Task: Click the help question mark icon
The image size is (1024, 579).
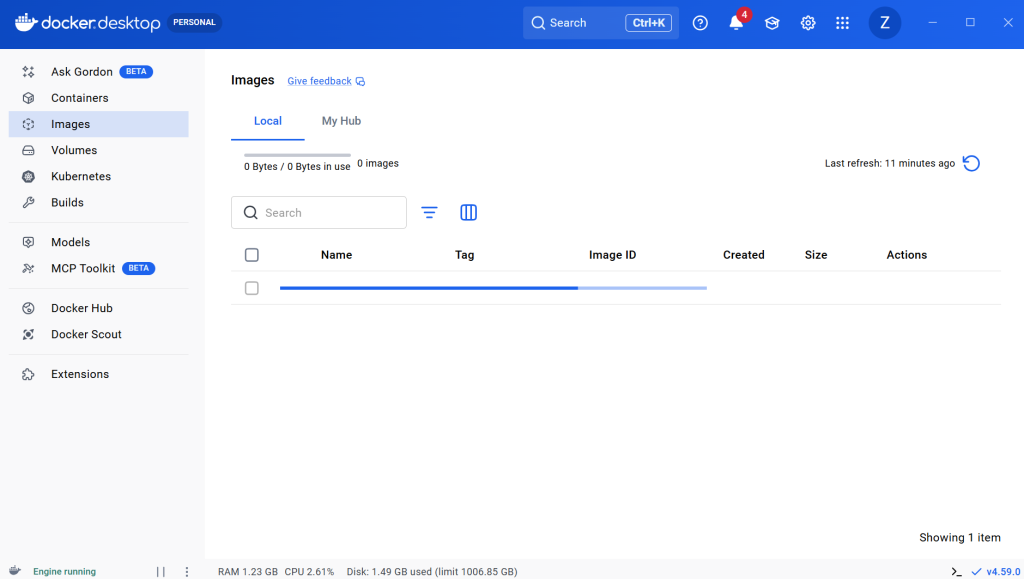Action: [x=700, y=23]
